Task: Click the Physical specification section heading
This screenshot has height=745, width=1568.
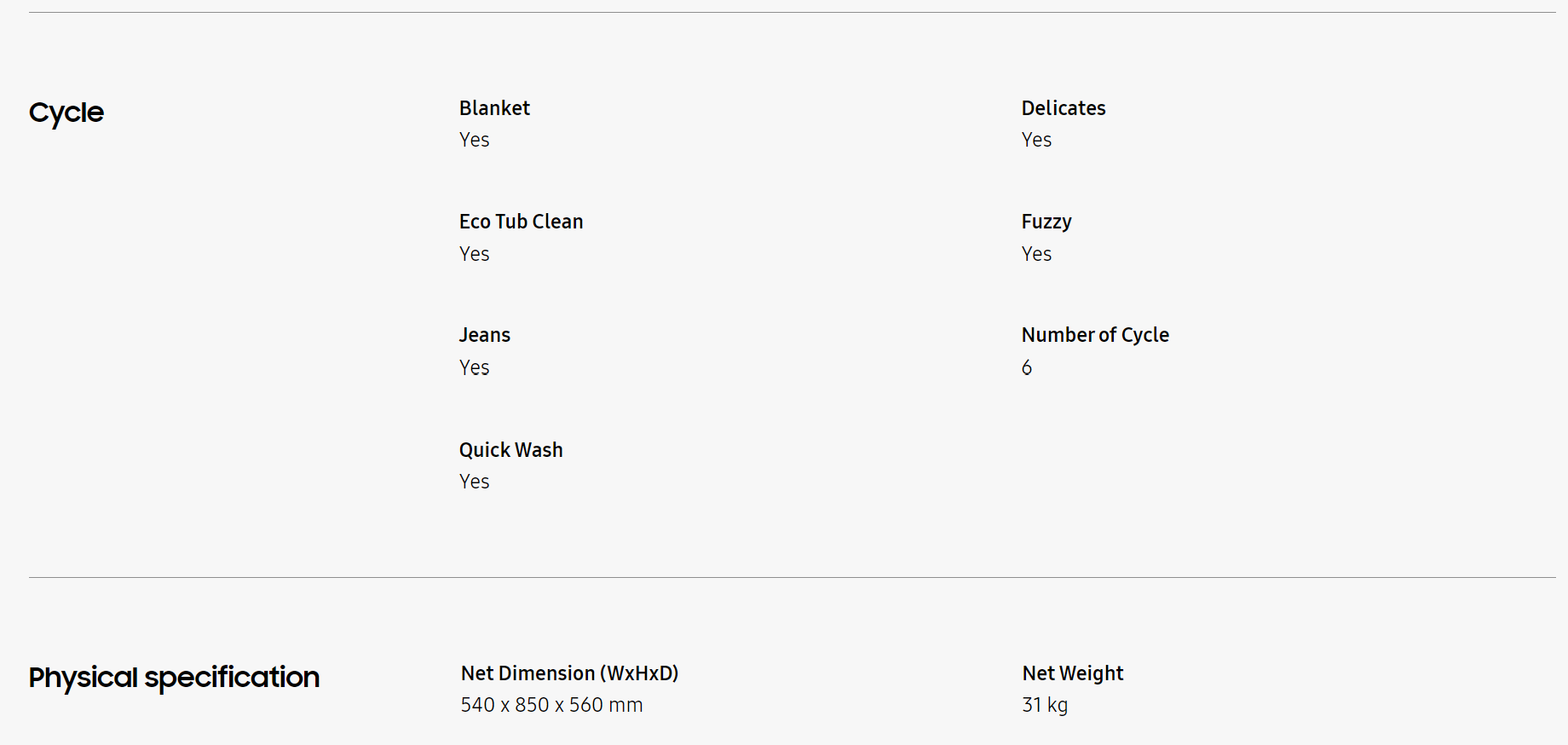Action: [174, 678]
